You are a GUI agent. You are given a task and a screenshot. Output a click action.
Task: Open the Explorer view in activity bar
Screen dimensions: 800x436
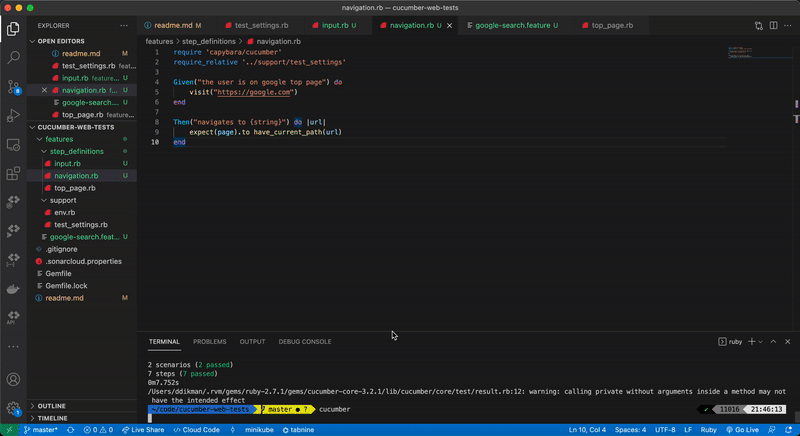pyautogui.click(x=13, y=29)
